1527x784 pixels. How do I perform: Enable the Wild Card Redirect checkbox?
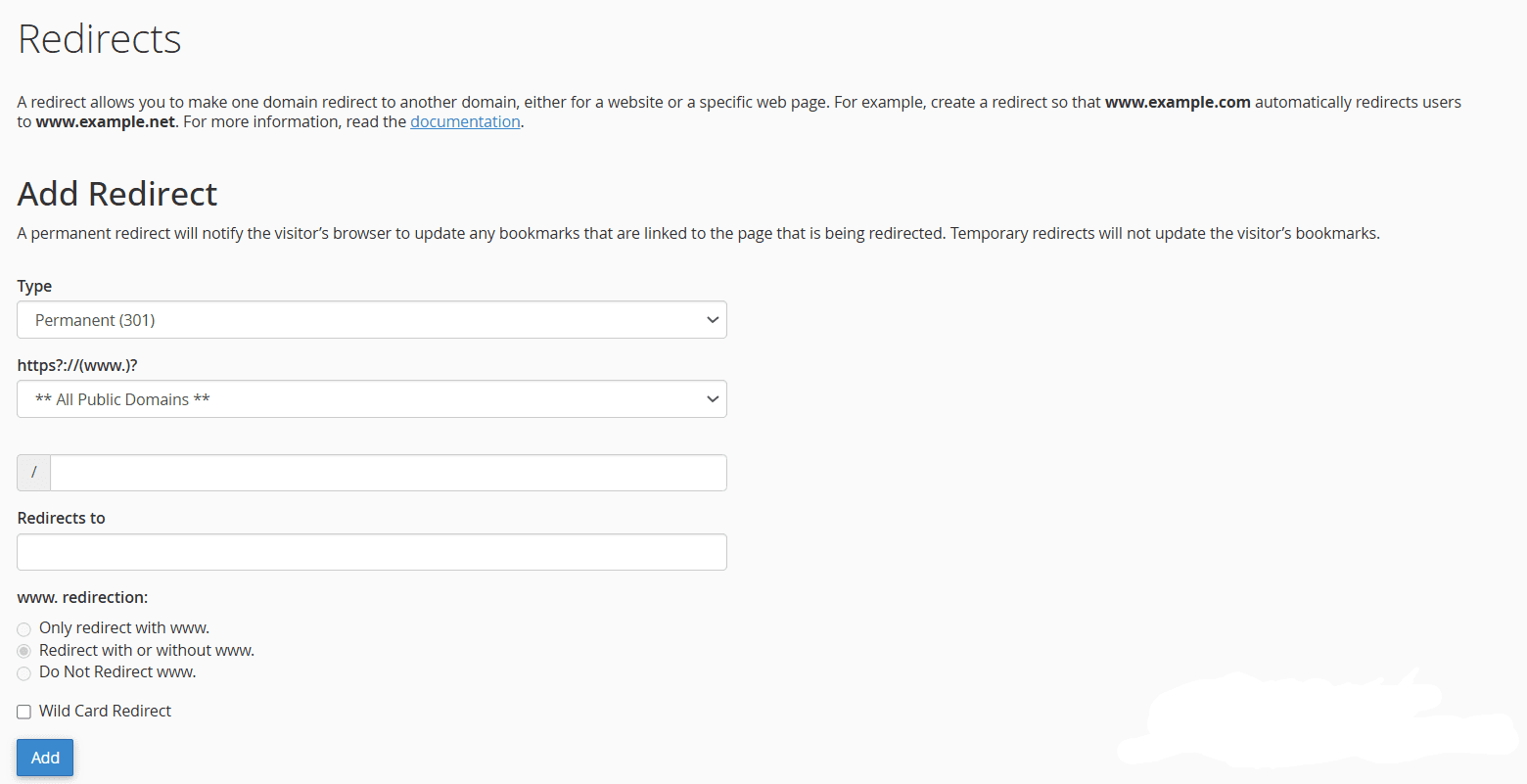point(24,712)
